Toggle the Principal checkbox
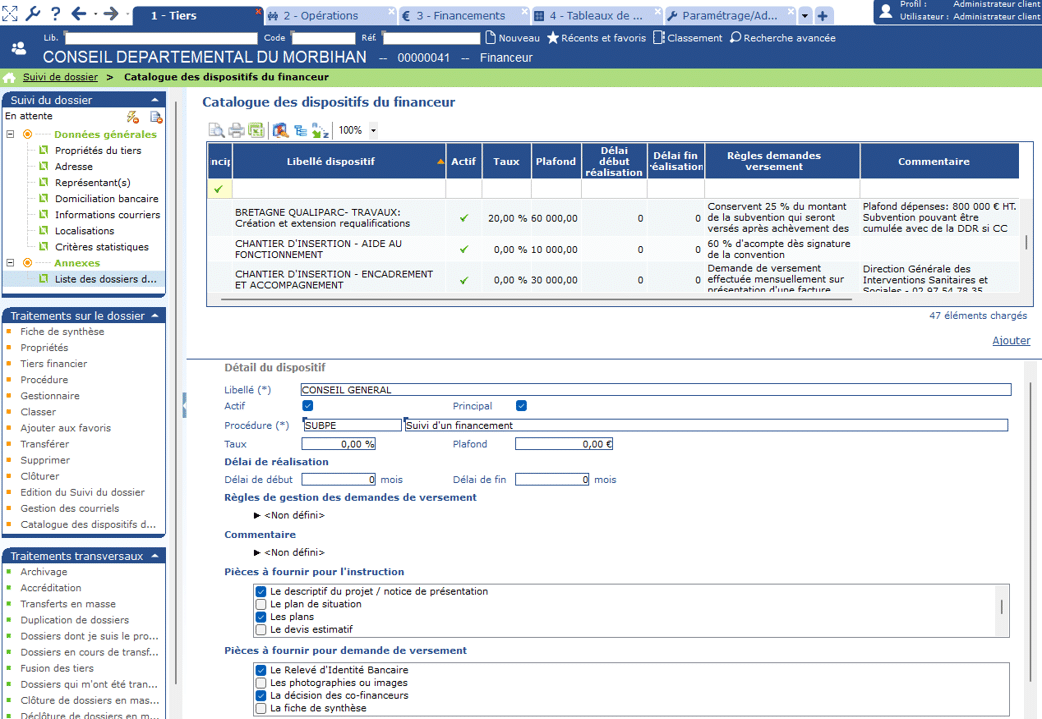The image size is (1042, 719). (x=521, y=406)
